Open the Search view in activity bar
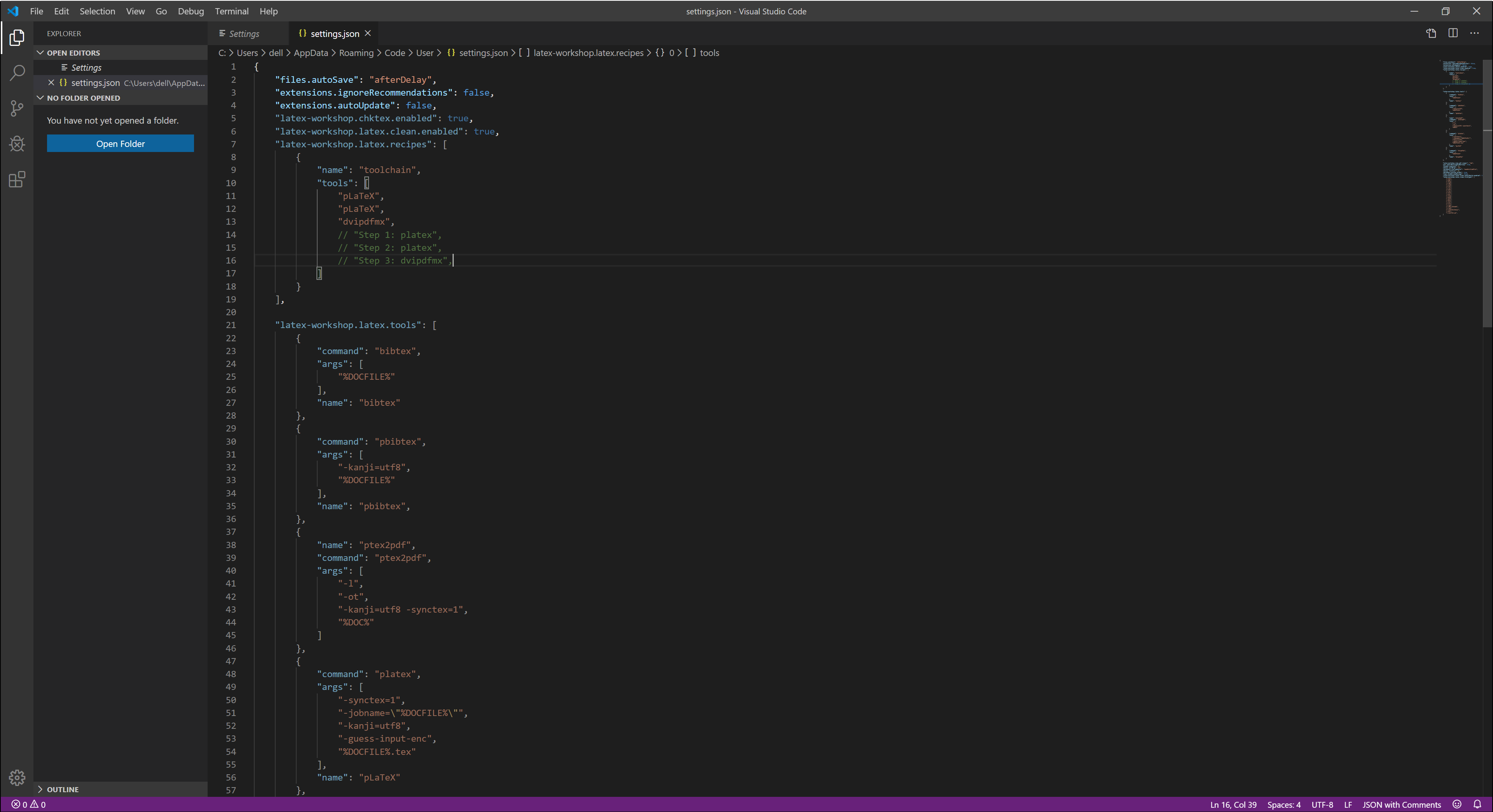1493x812 pixels. click(17, 73)
